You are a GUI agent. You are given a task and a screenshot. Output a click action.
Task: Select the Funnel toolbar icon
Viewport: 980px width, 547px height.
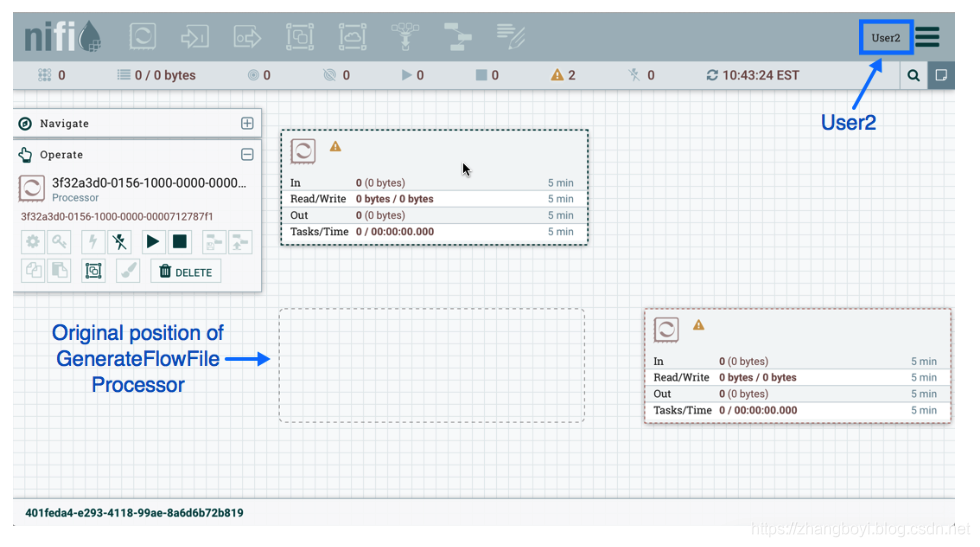tap(405, 37)
